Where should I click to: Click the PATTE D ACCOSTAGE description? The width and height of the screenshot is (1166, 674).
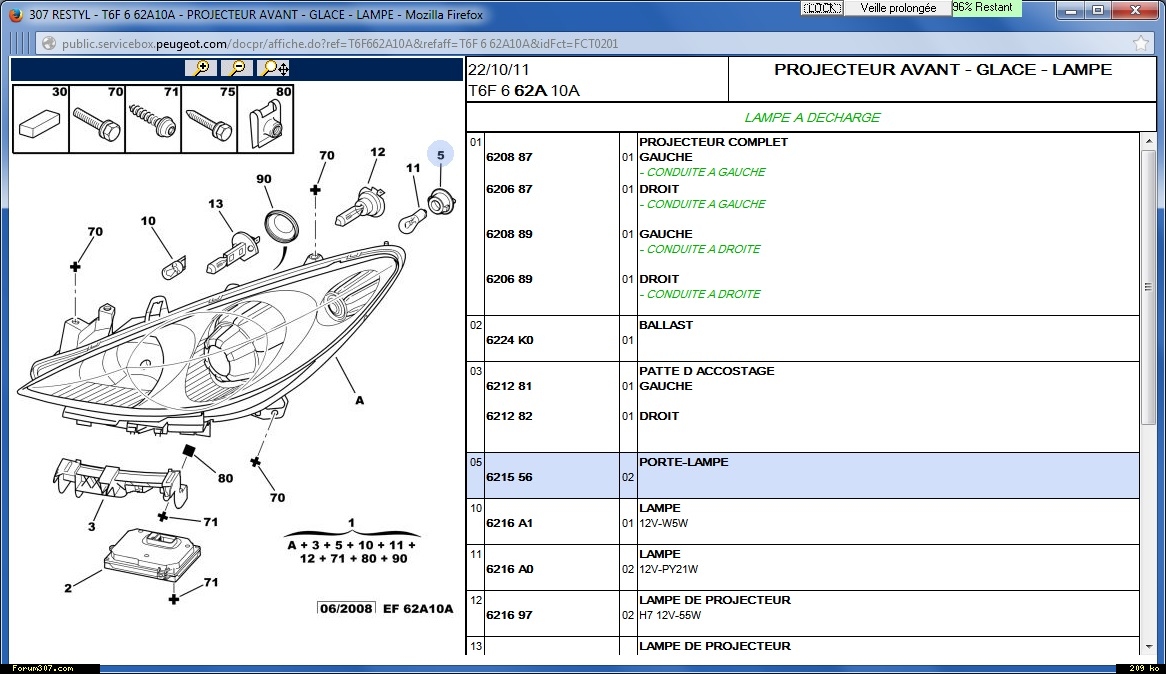coord(706,371)
